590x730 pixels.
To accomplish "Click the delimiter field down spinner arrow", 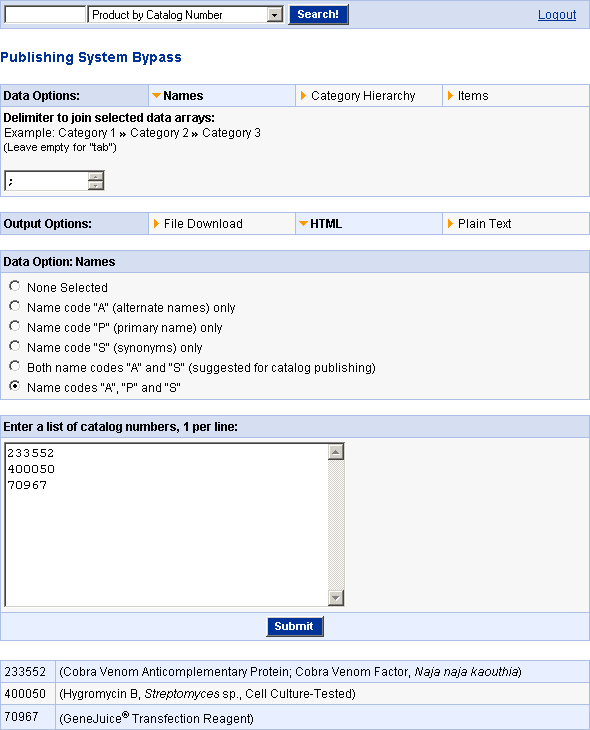I will point(95,185).
